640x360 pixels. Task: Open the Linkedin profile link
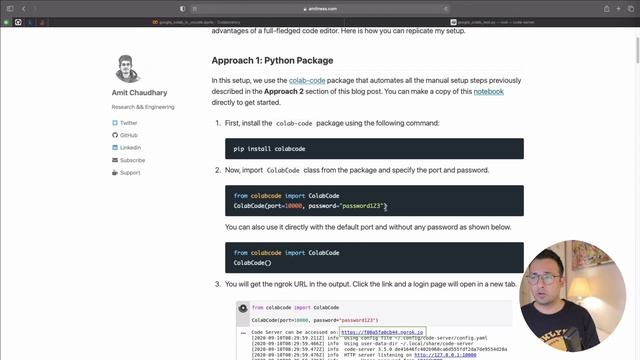coord(130,147)
